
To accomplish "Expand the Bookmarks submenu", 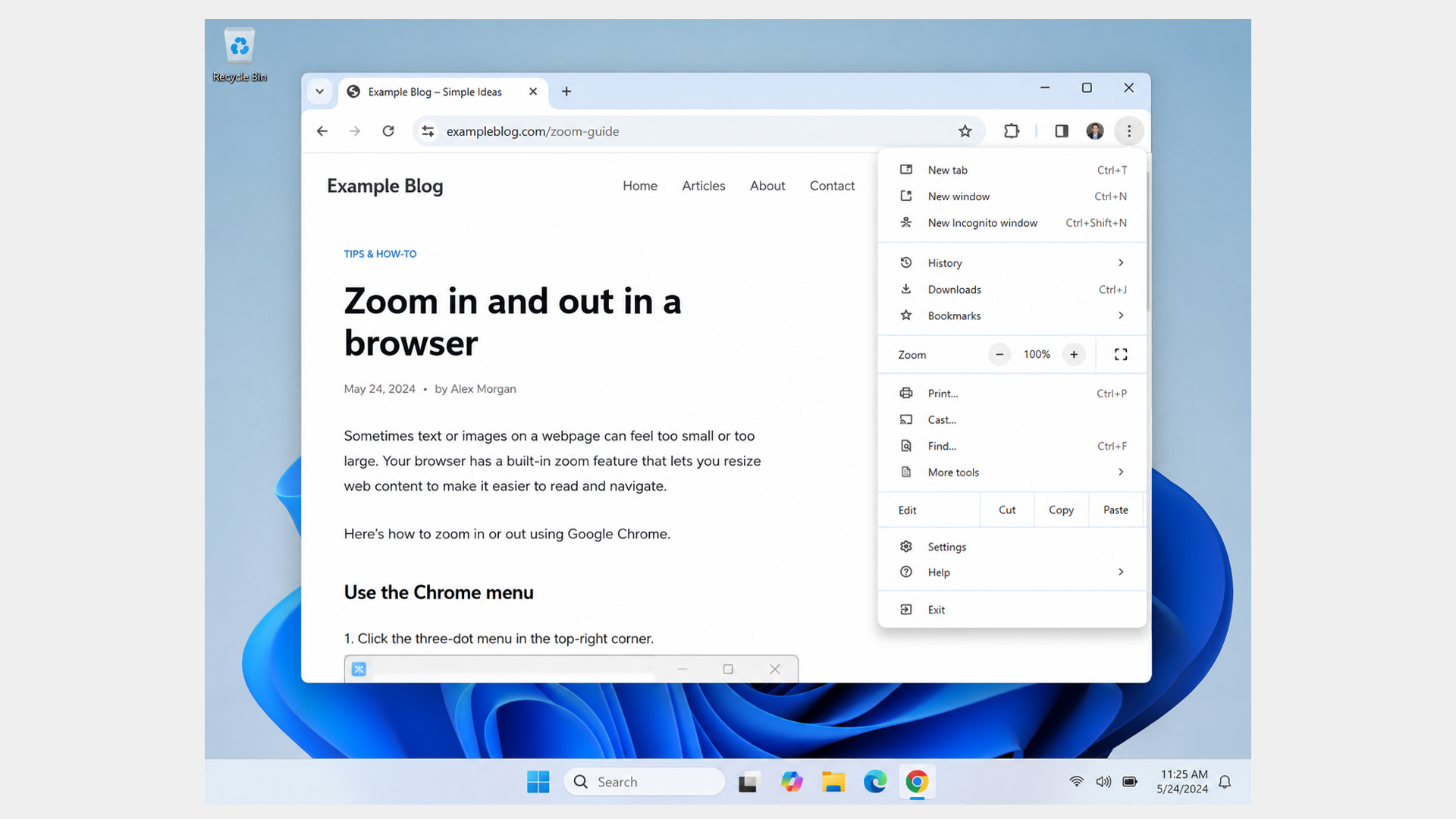I will (1012, 315).
